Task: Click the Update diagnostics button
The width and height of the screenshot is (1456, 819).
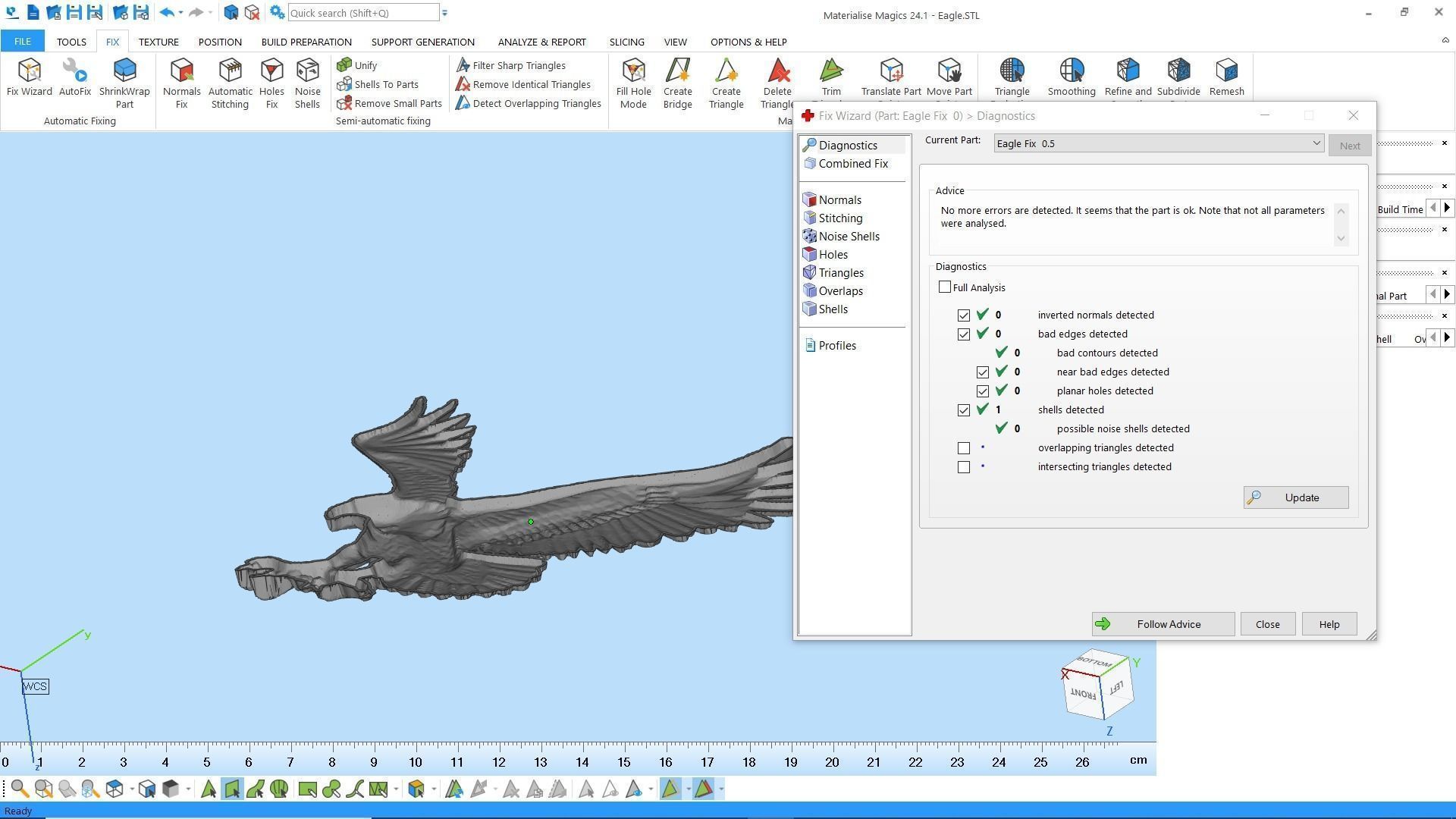Action: tap(1295, 497)
